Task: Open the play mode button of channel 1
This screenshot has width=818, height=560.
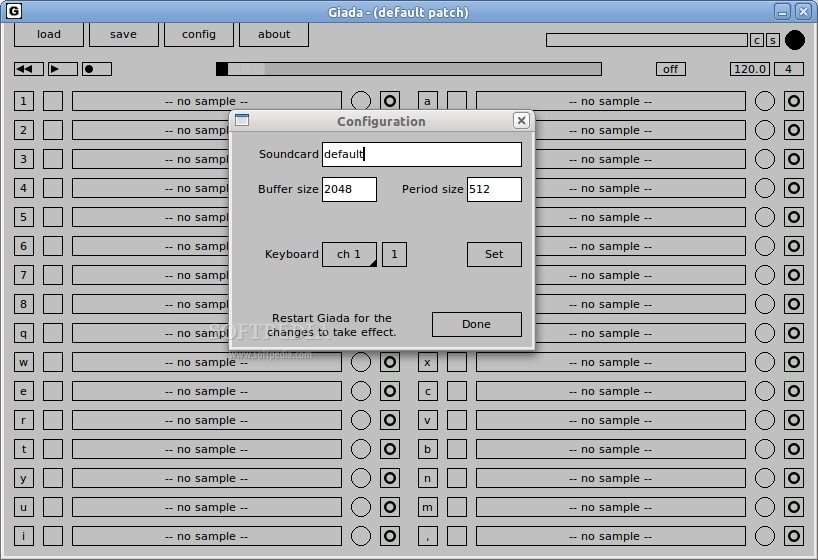Action: click(x=390, y=101)
